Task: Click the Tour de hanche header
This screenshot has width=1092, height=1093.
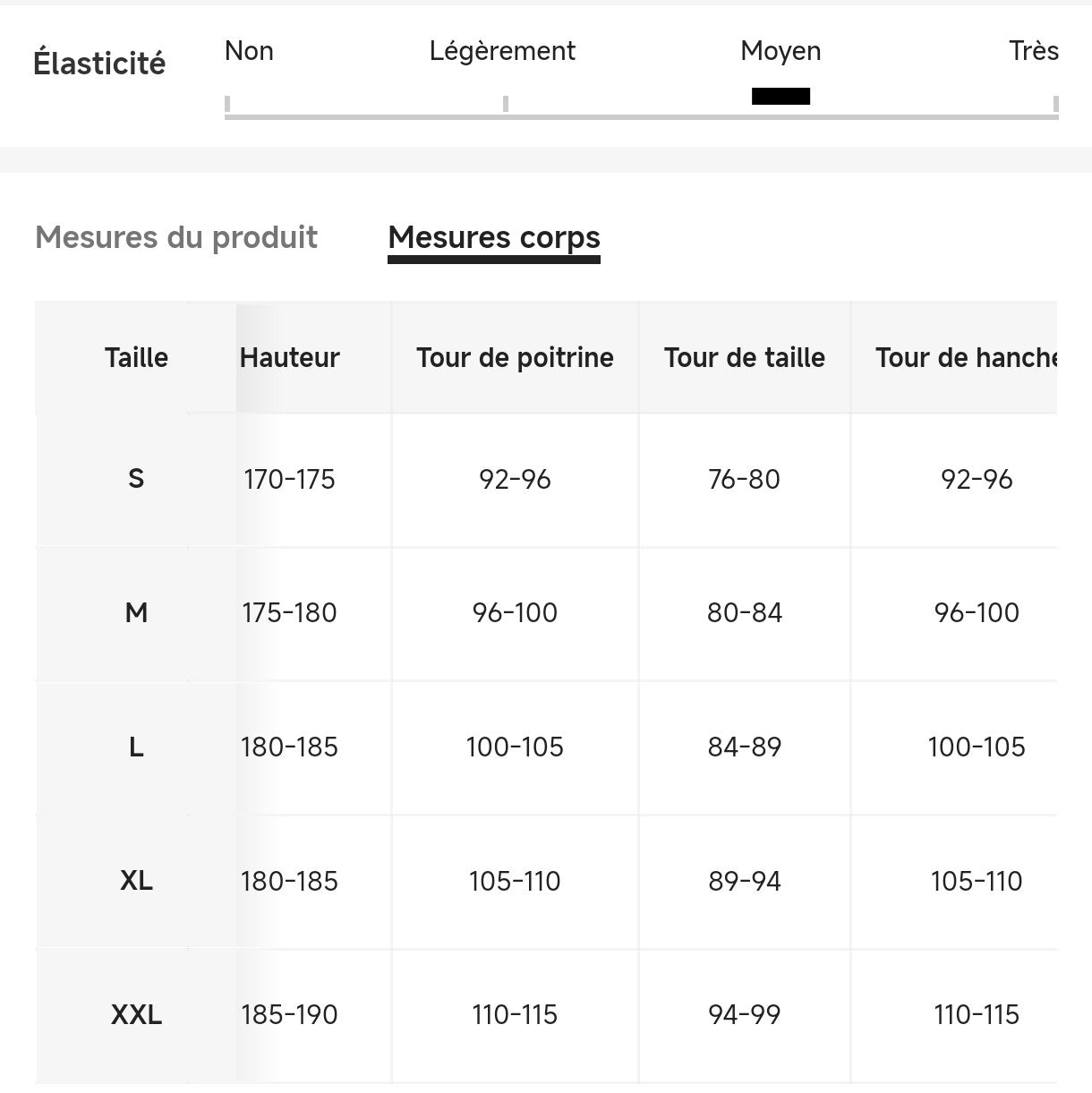Action: coord(965,357)
